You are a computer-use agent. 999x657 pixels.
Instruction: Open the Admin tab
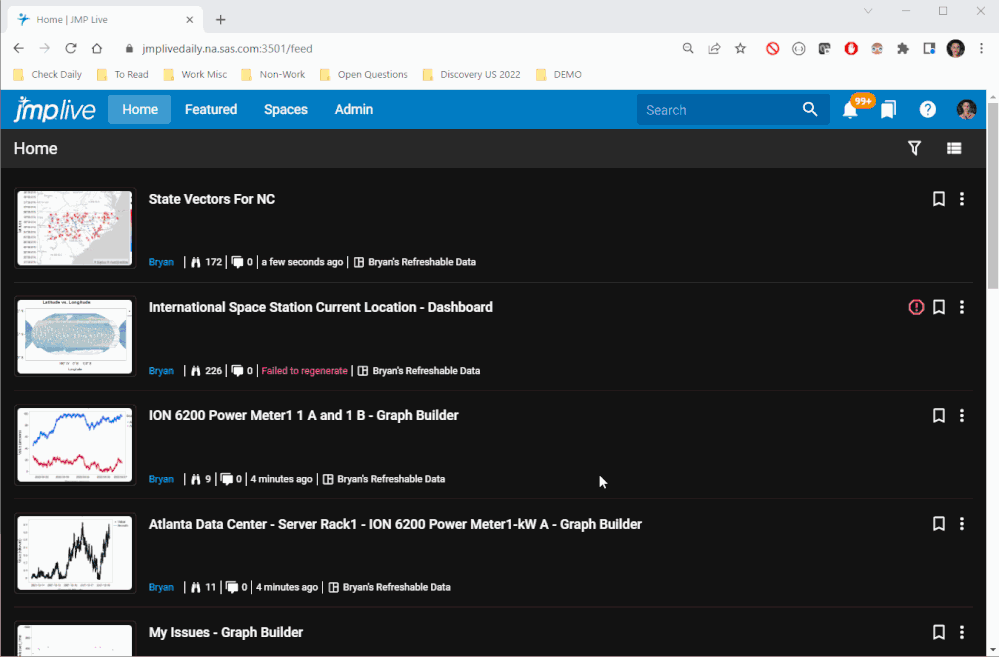coord(354,110)
